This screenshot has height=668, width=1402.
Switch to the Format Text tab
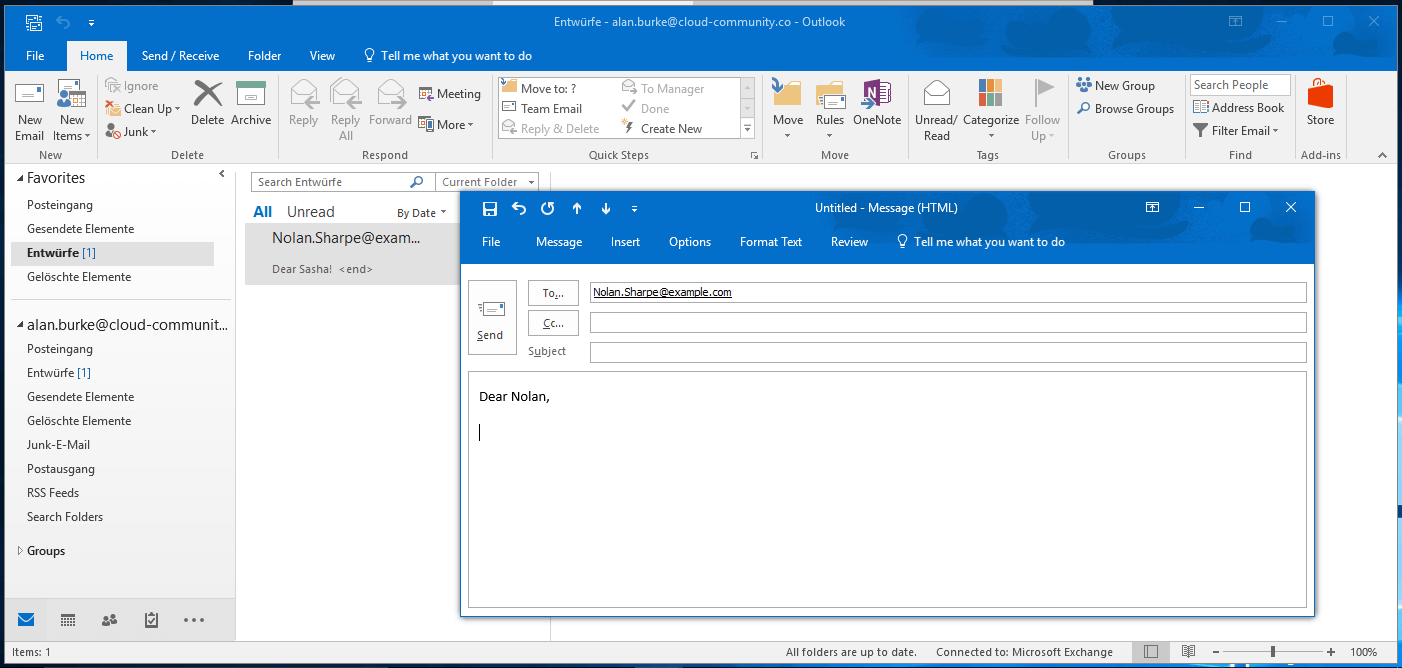[770, 241]
